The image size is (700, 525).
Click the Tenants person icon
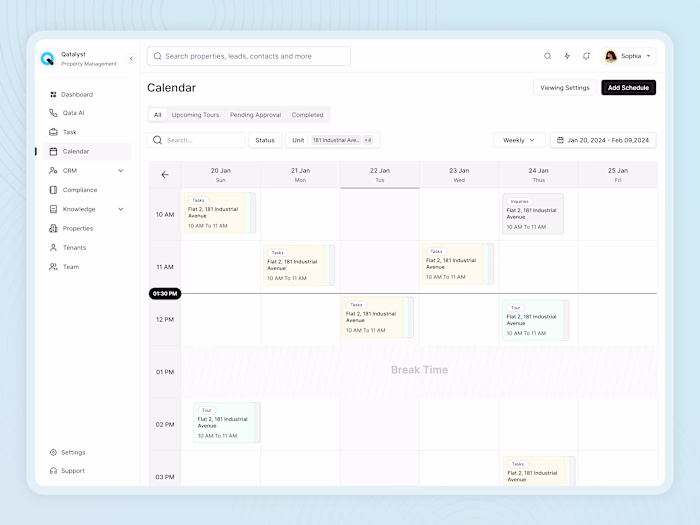coord(53,247)
